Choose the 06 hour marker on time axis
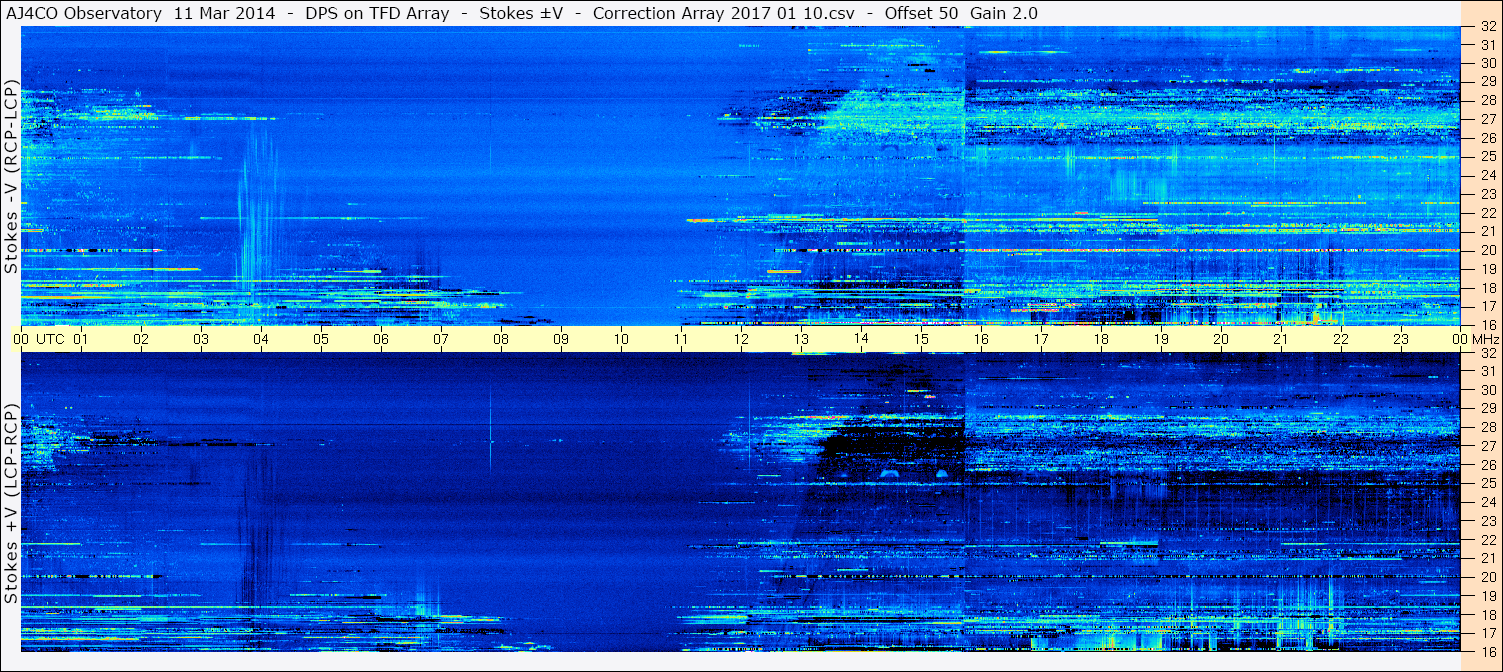 coord(381,339)
